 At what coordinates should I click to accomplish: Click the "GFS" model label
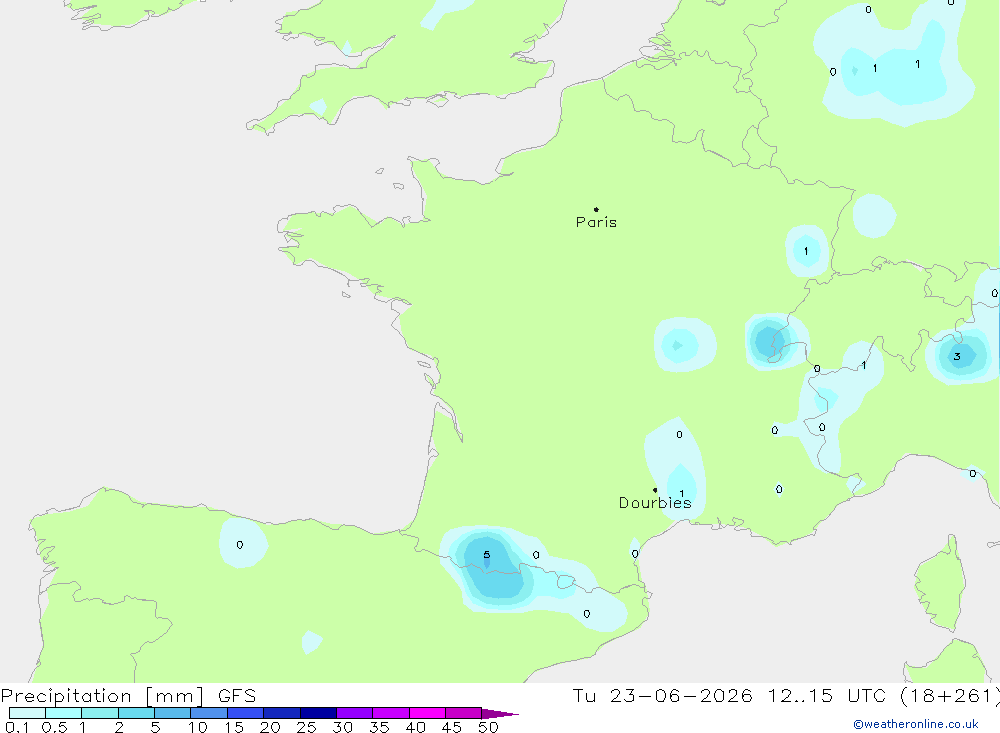click(x=237, y=696)
